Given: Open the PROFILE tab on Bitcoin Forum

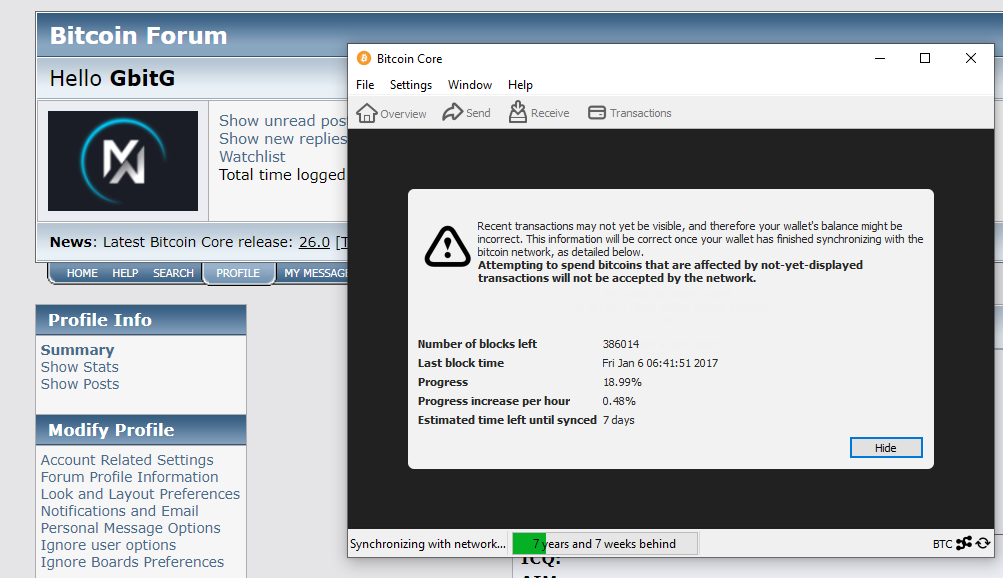Looking at the screenshot, I should [238, 273].
